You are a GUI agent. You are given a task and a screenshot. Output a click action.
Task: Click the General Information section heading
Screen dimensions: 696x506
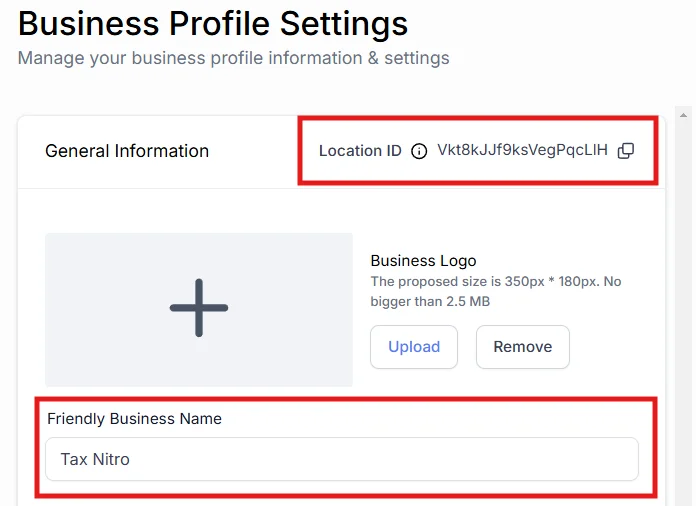click(127, 151)
